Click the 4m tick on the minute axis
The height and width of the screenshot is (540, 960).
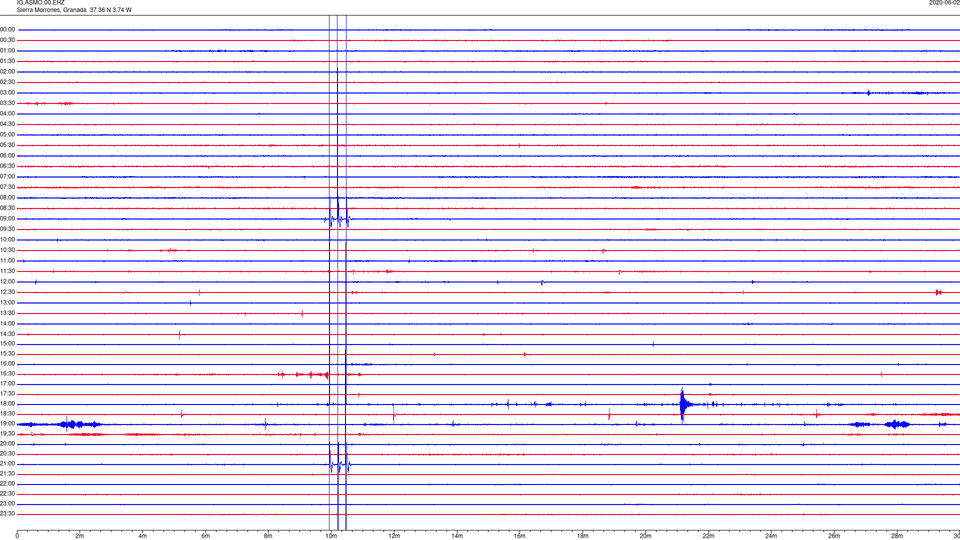[x=143, y=536]
